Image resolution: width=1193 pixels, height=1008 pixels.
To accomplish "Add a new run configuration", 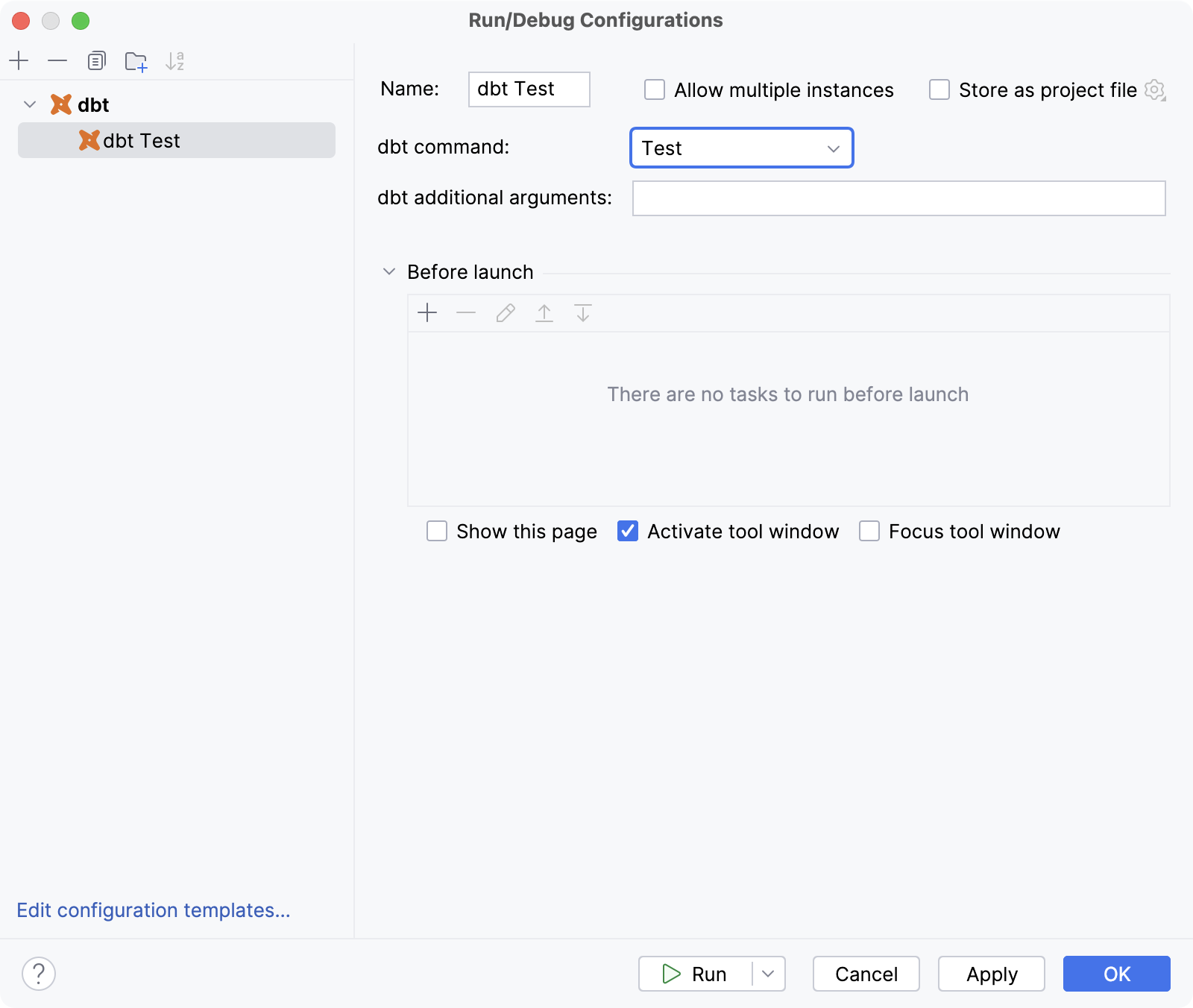I will (19, 60).
